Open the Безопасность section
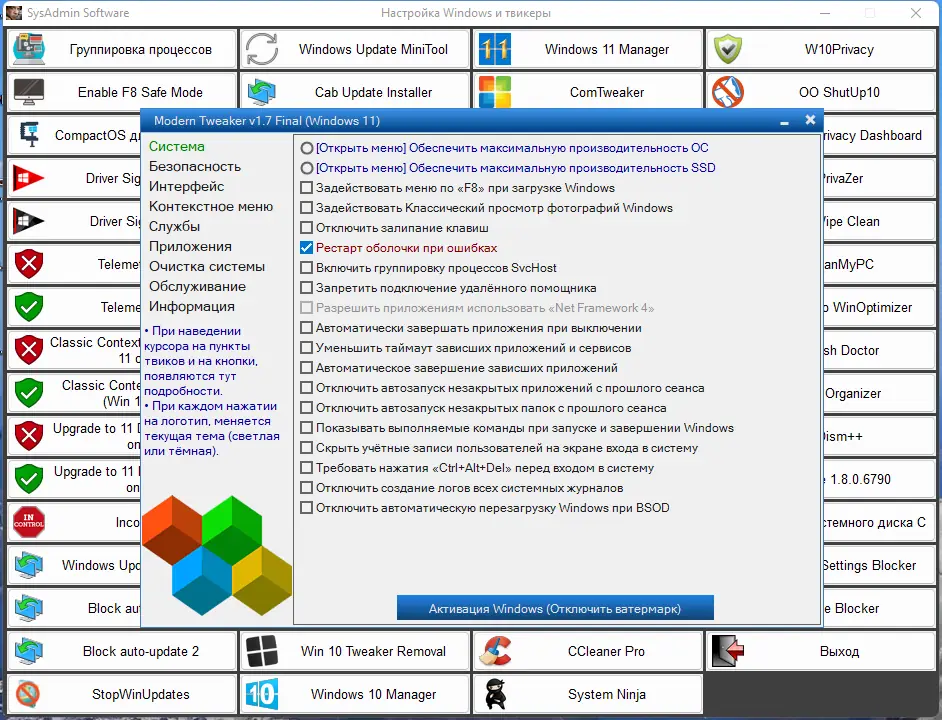Viewport: 942px width, 720px height. tap(195, 166)
